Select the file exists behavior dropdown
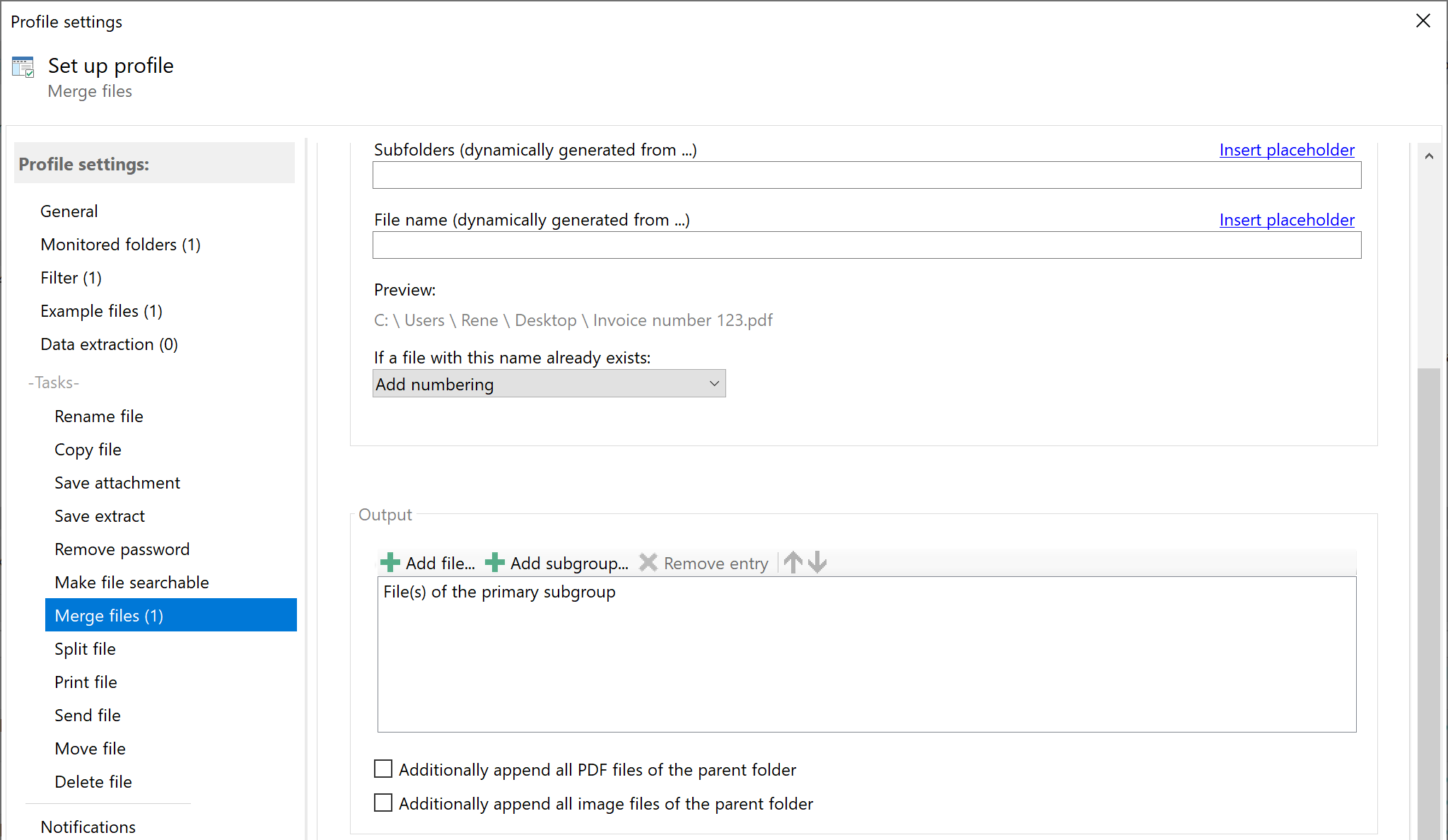The width and height of the screenshot is (1448, 840). pyautogui.click(x=547, y=384)
